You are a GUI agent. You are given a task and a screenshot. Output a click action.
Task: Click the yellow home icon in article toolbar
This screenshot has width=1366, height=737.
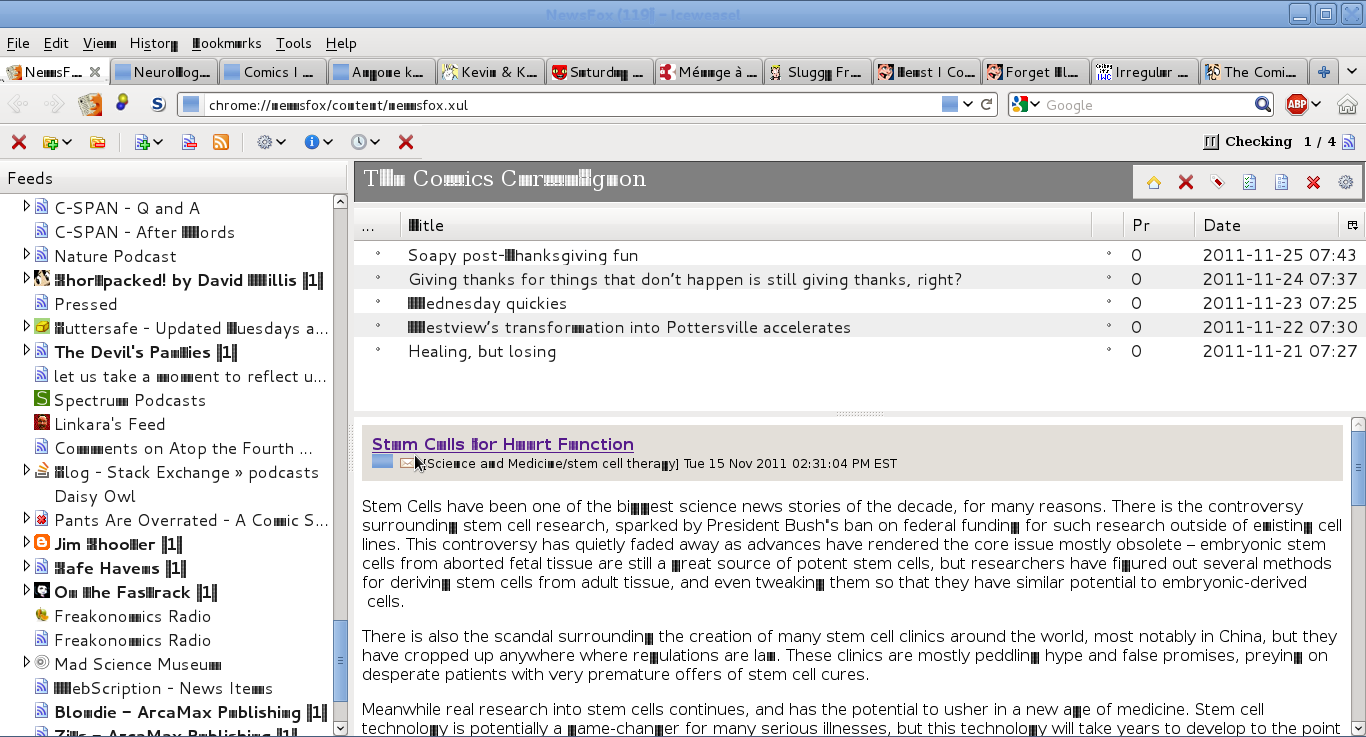coord(1154,182)
